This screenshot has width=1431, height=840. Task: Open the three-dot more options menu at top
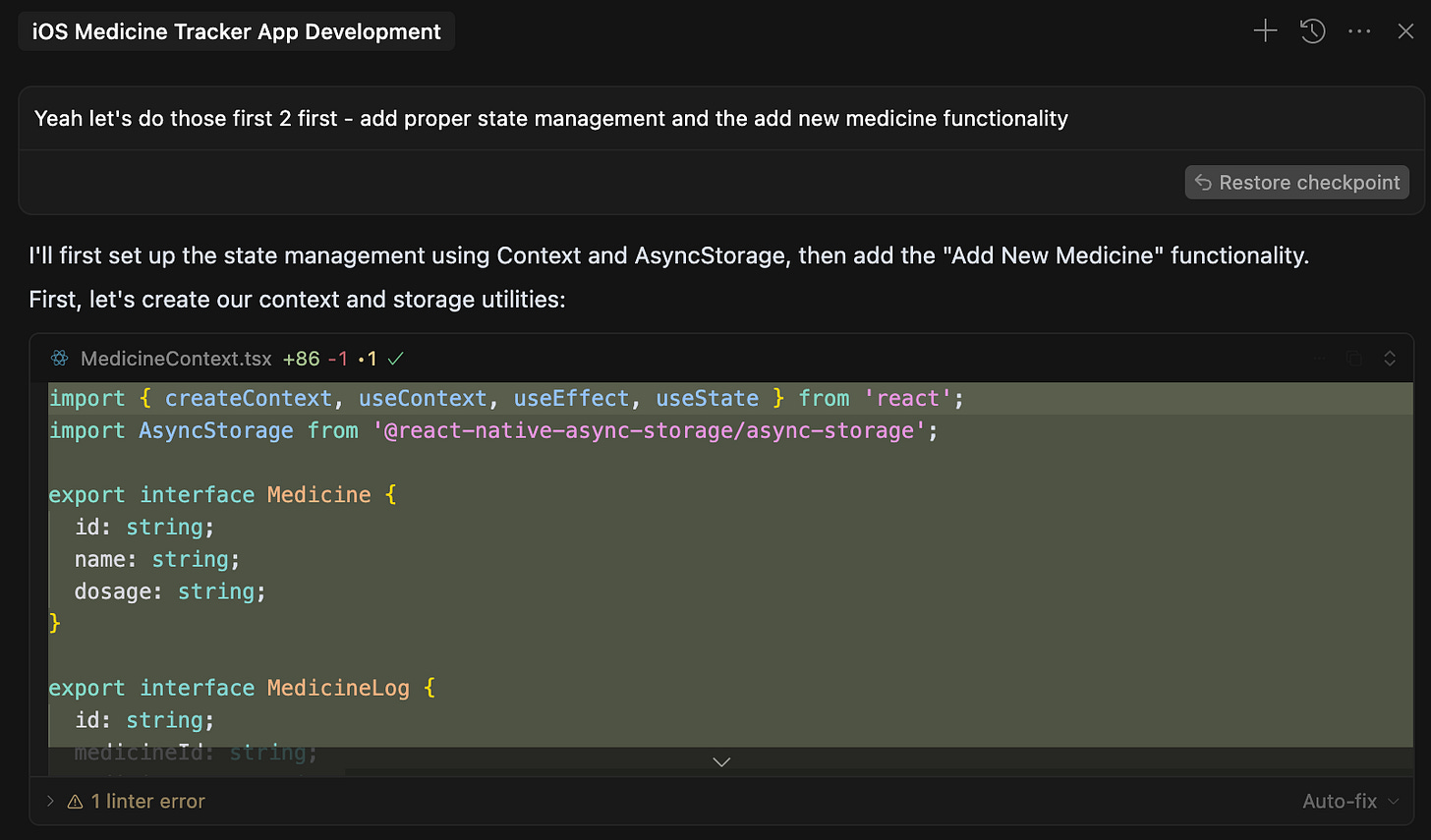click(1359, 31)
